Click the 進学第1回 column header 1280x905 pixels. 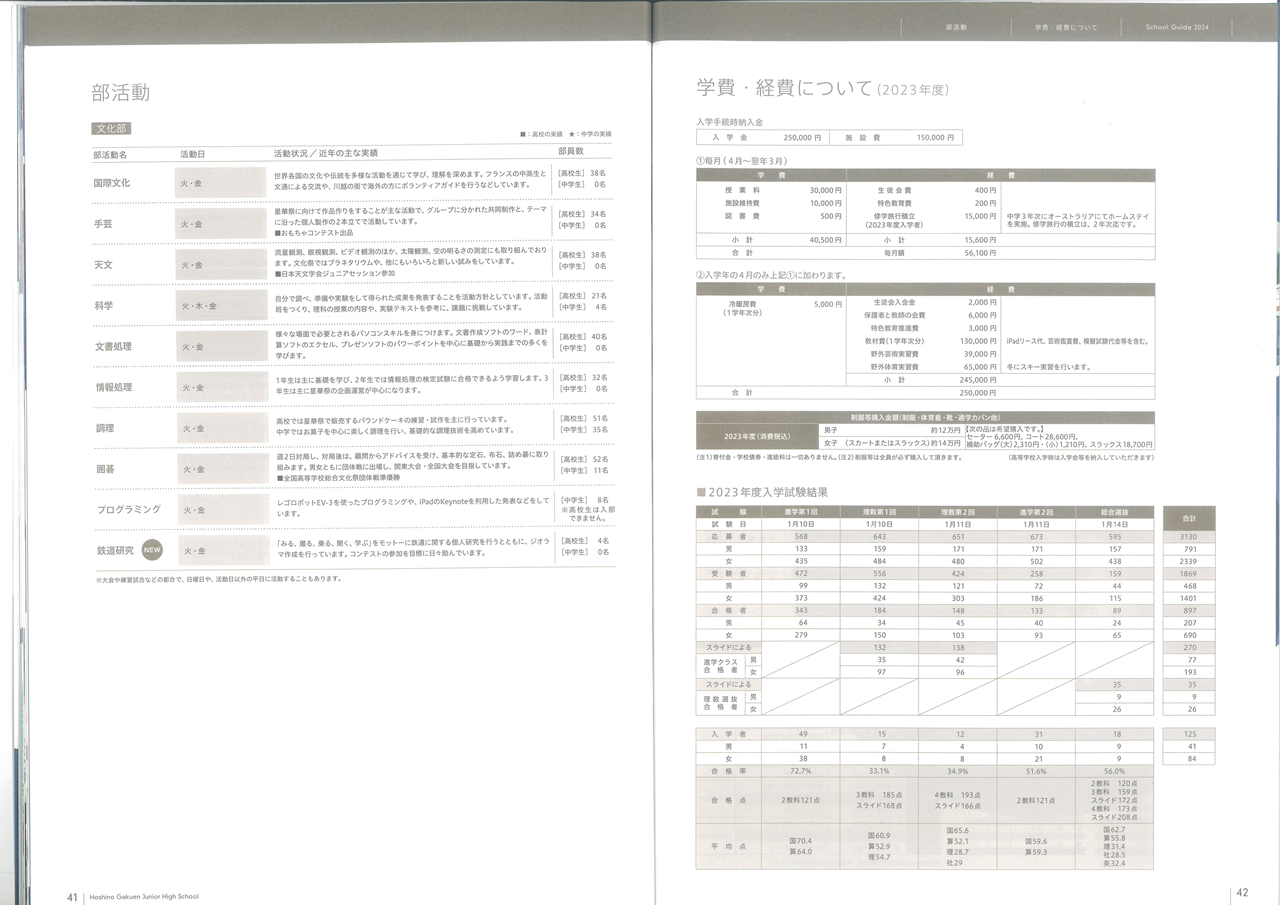click(x=801, y=510)
